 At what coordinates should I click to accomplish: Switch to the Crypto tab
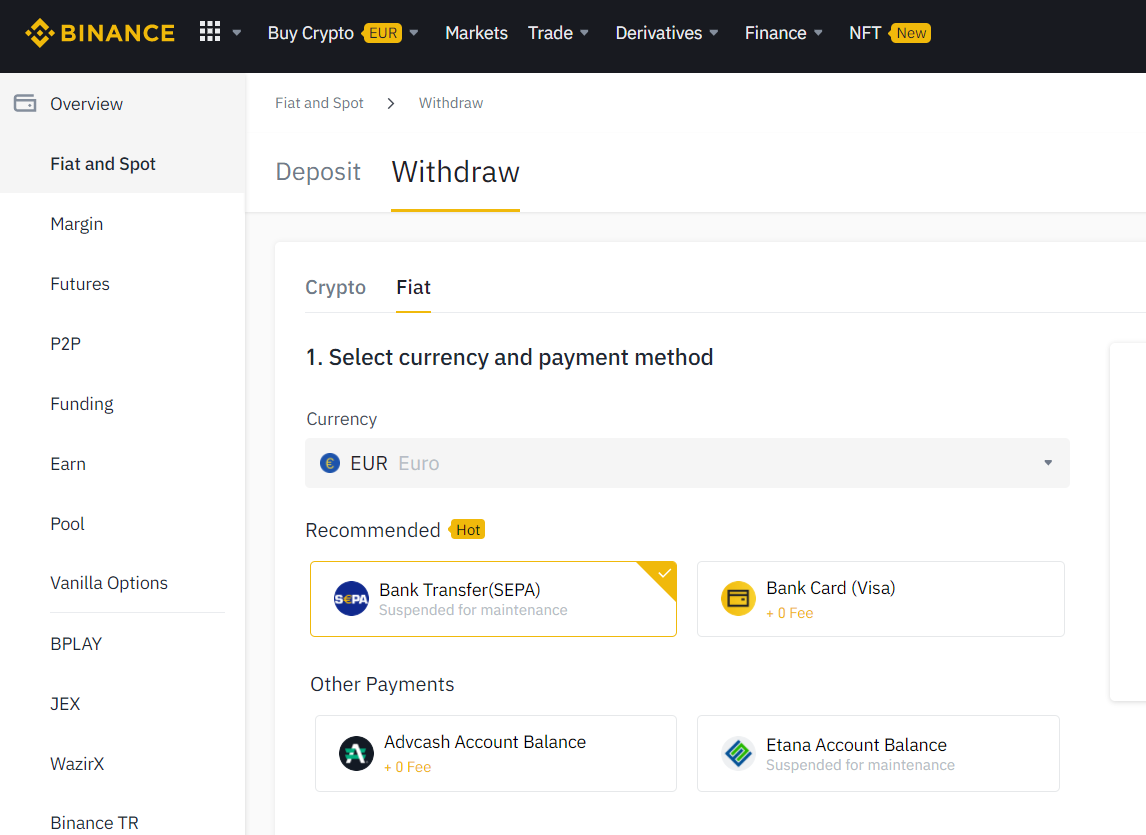pyautogui.click(x=335, y=287)
